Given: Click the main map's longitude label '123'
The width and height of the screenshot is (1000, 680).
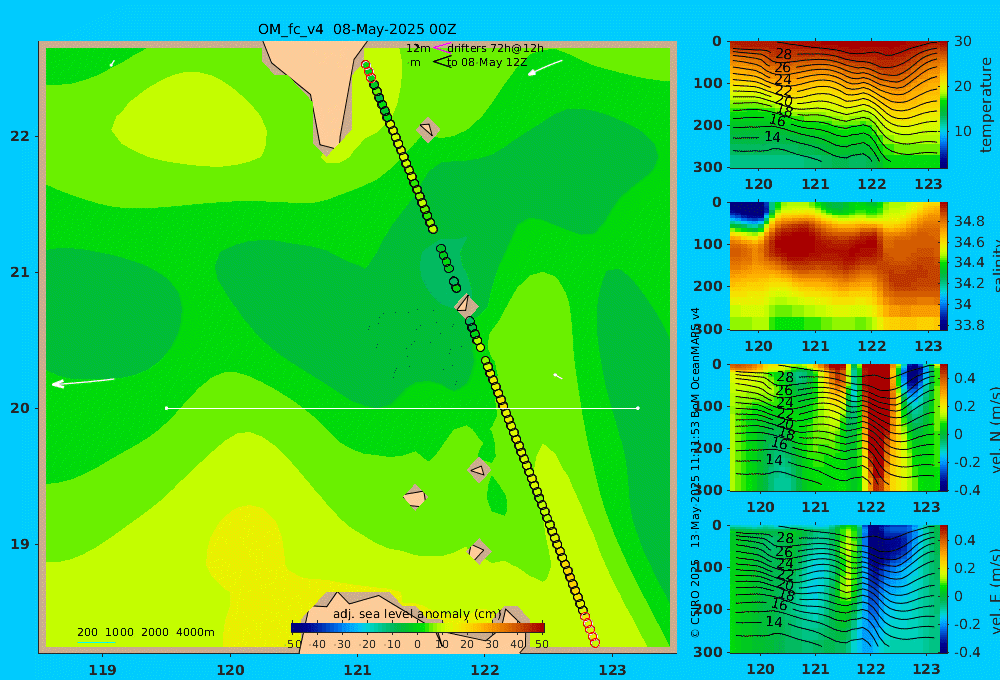Looking at the screenshot, I should pos(612,670).
